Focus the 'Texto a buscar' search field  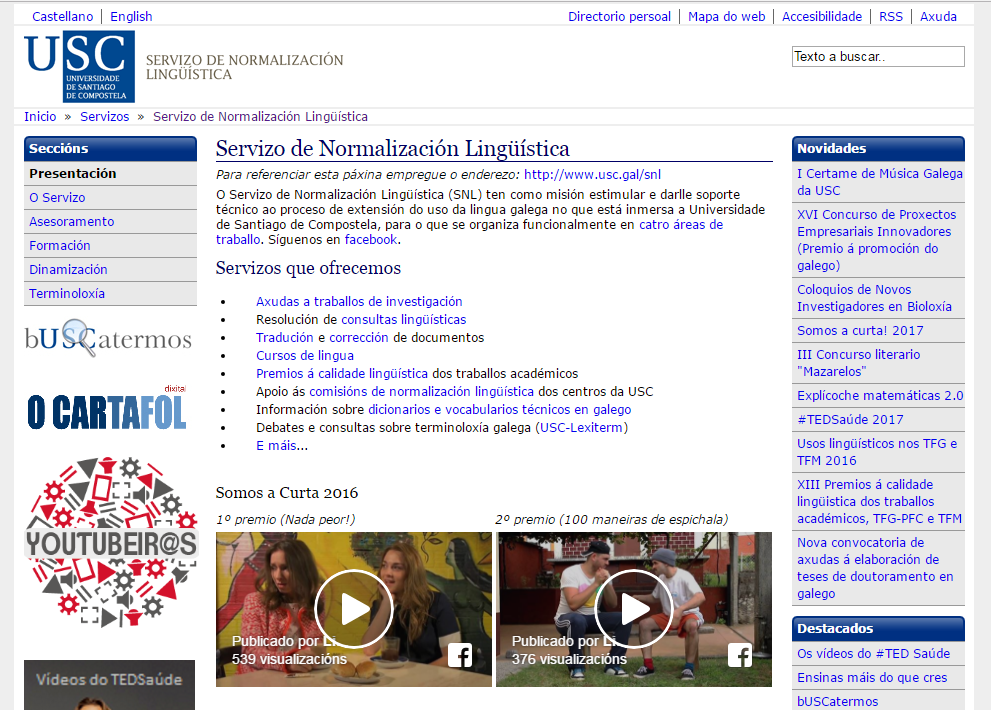(x=877, y=57)
